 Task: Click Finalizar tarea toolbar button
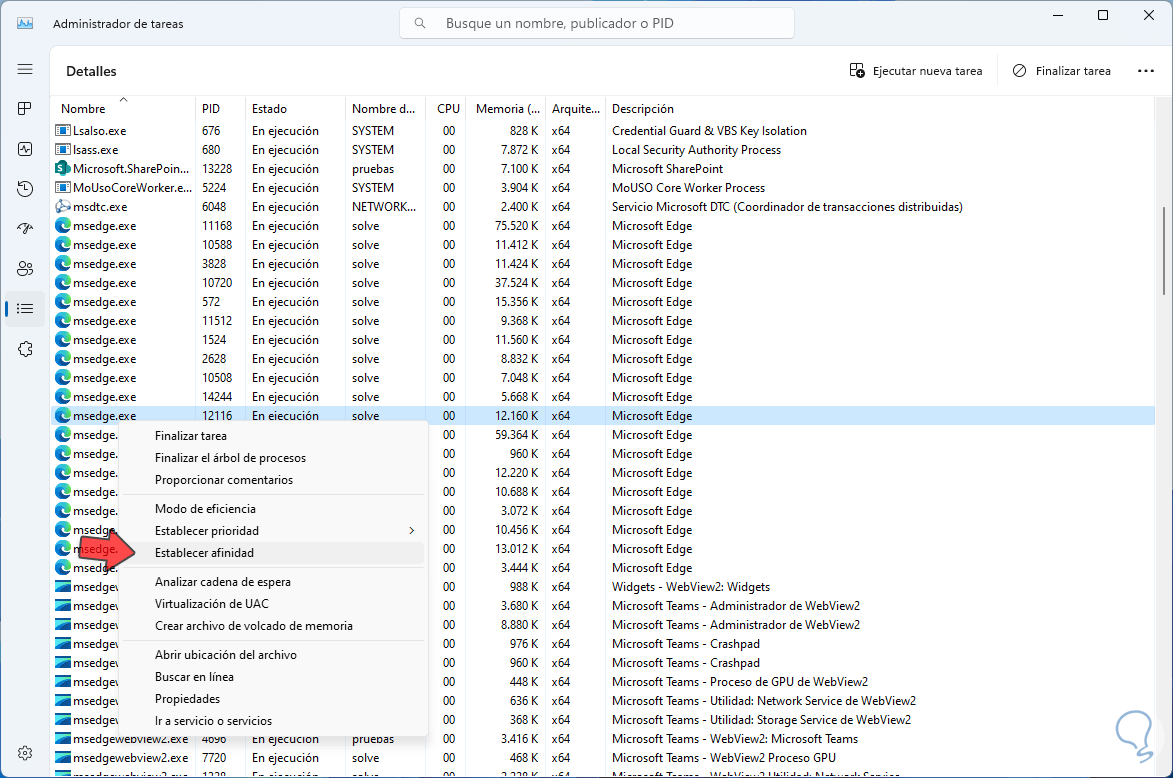1062,71
